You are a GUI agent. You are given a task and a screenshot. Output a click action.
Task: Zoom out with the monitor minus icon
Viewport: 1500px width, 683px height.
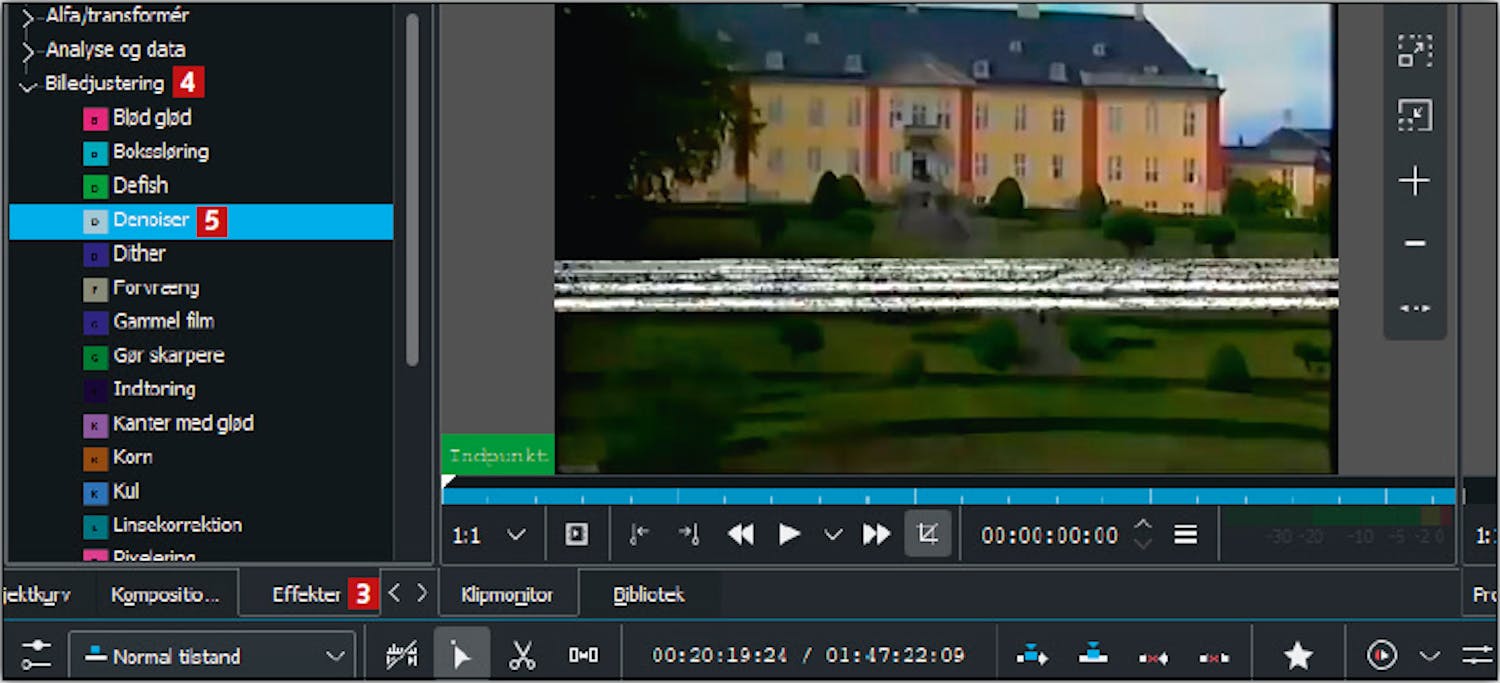click(x=1414, y=244)
